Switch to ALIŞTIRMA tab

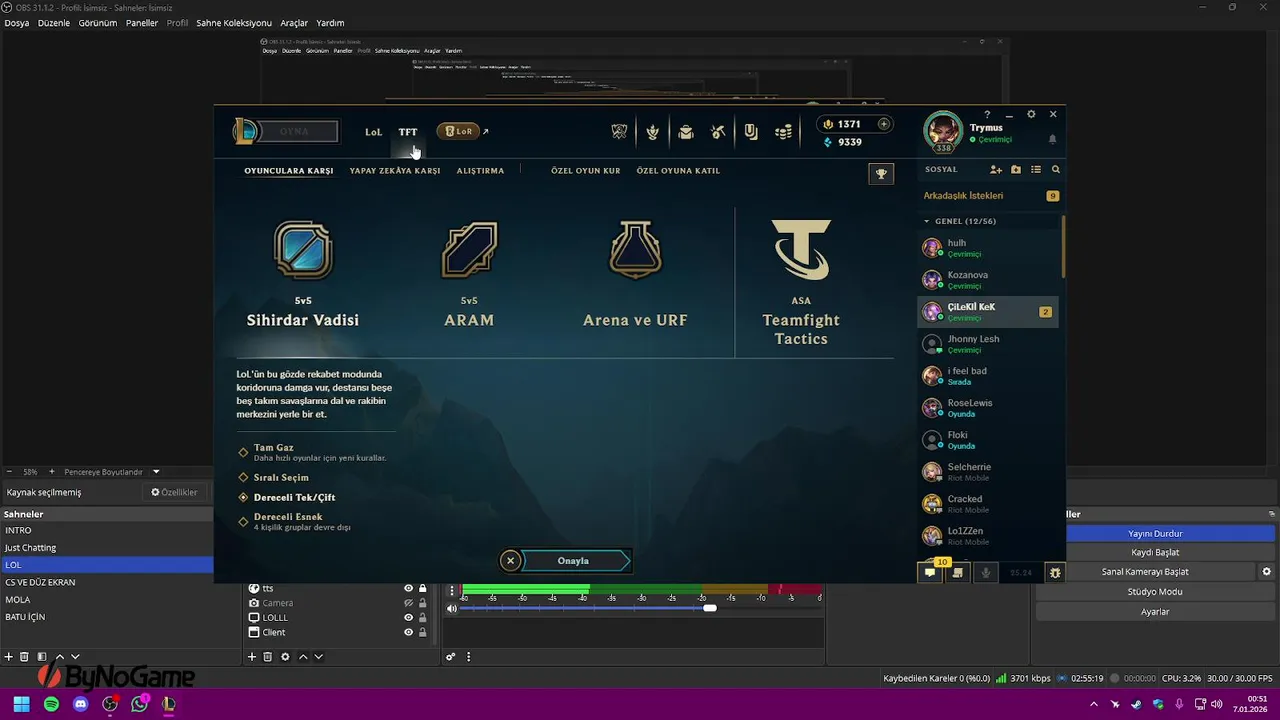(480, 171)
